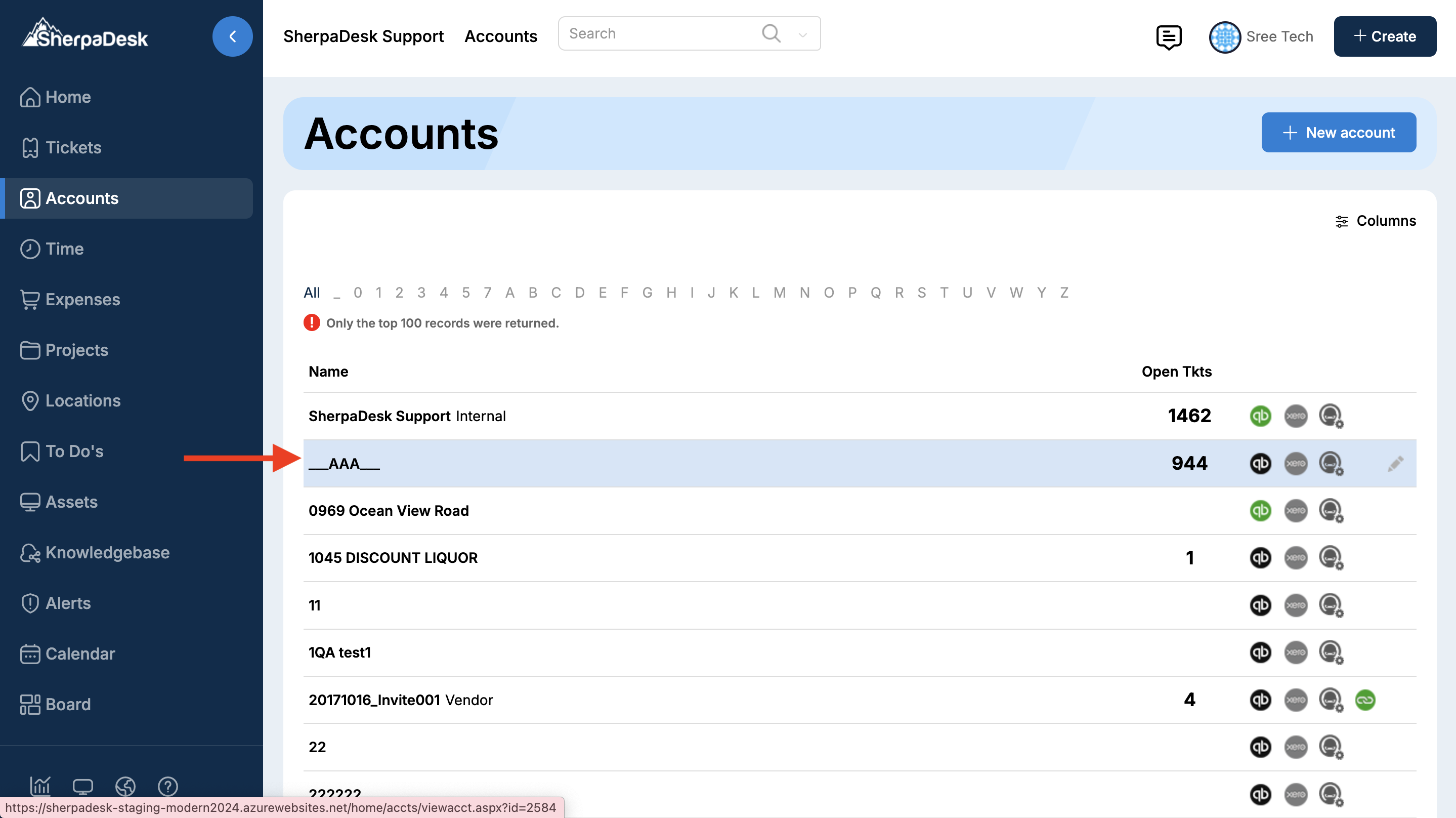This screenshot has height=818, width=1456.
Task: Filter accounts by letter S
Action: pos(921,293)
